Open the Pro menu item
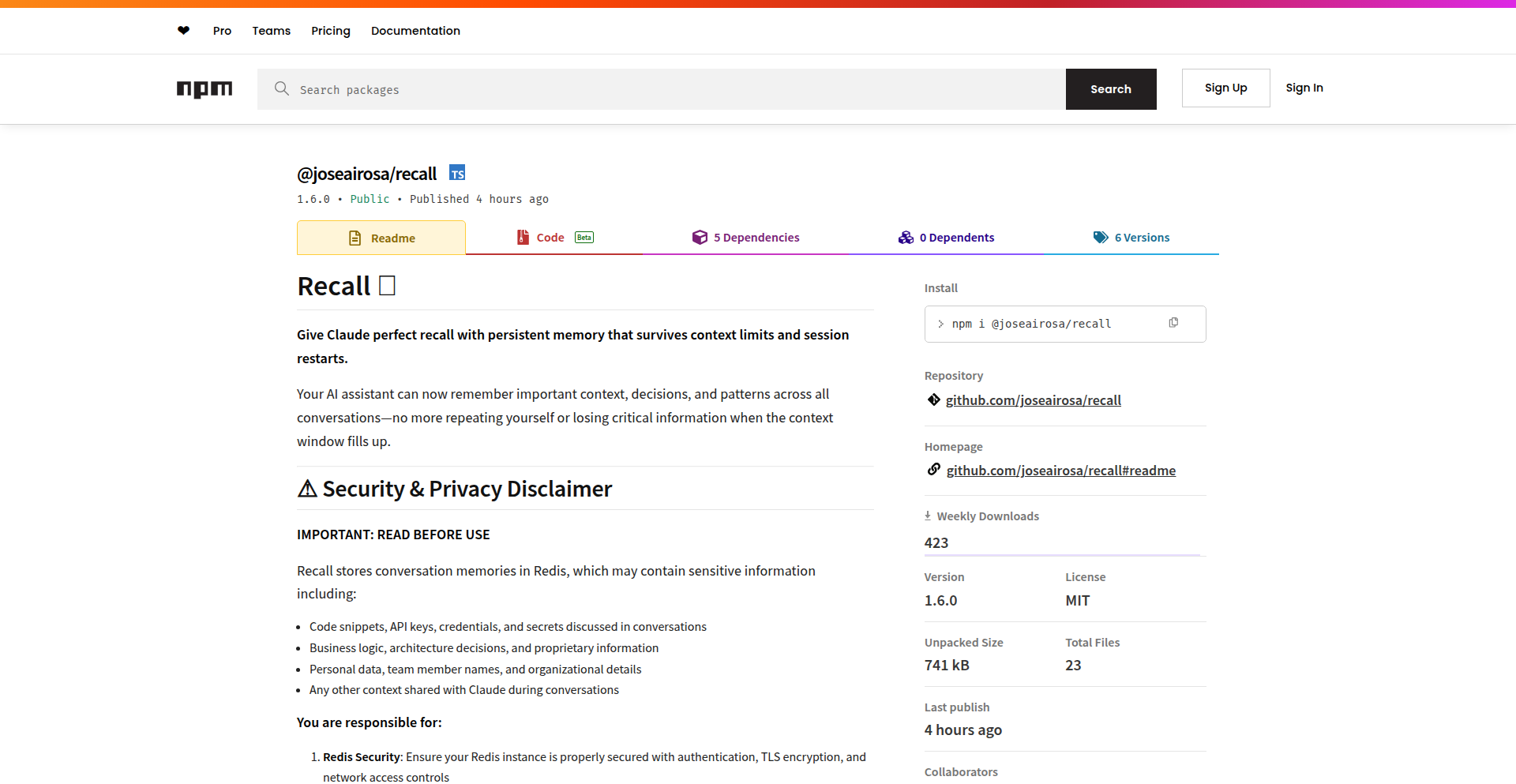This screenshot has height=784, width=1516. (222, 31)
